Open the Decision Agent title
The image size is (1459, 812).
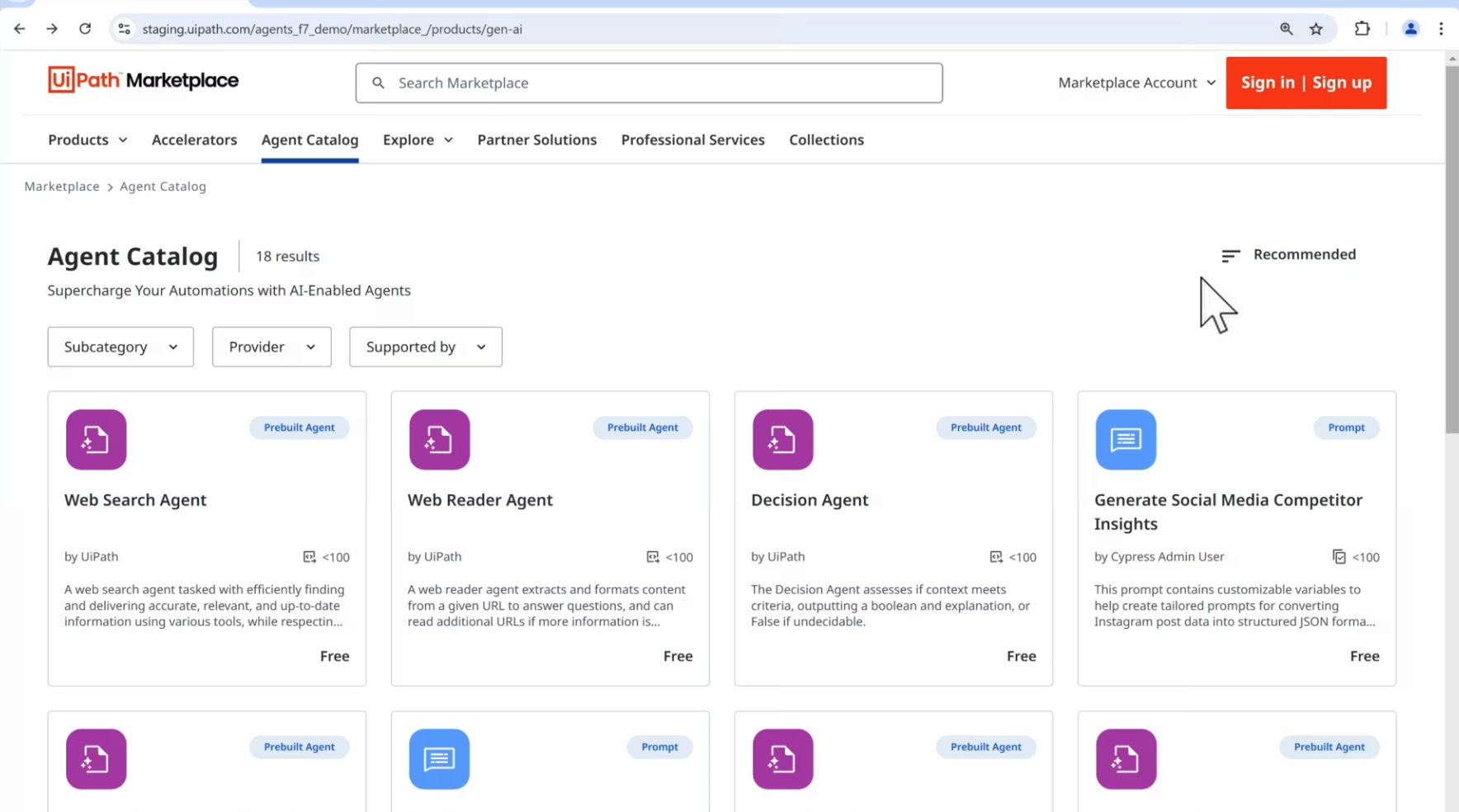coord(810,500)
